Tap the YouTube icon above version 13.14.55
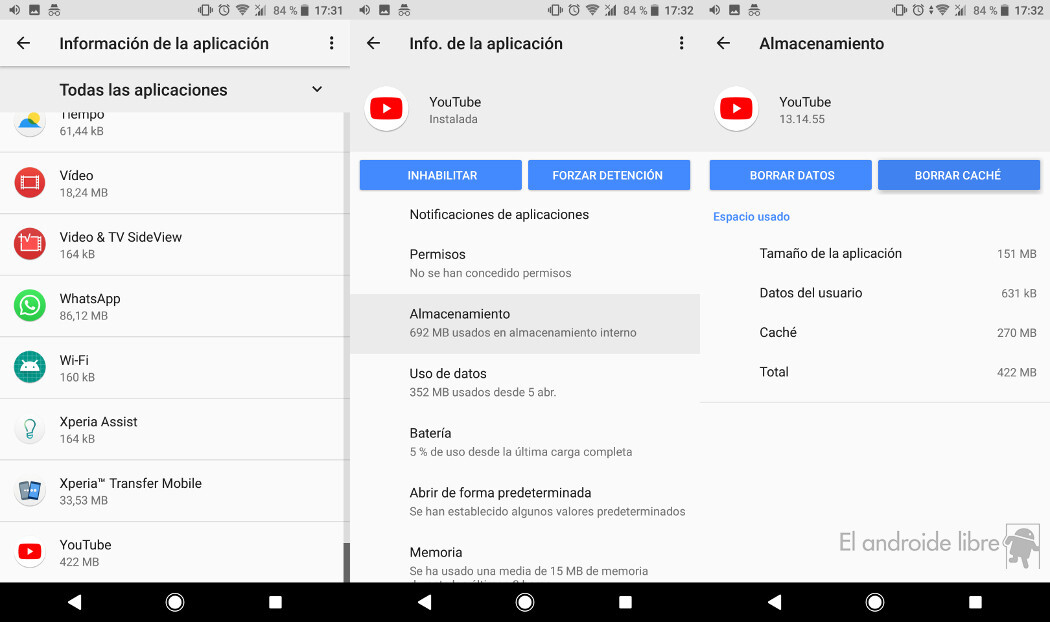The height and width of the screenshot is (622, 1050). tap(736, 108)
